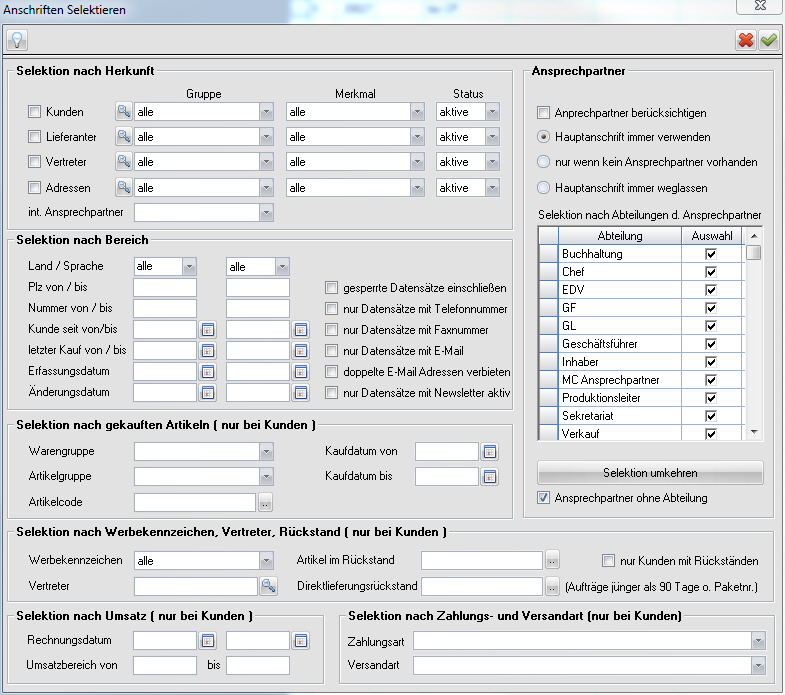Enable the Lieferanten checkbox
The height and width of the screenshot is (695, 785).
[x=35, y=137]
